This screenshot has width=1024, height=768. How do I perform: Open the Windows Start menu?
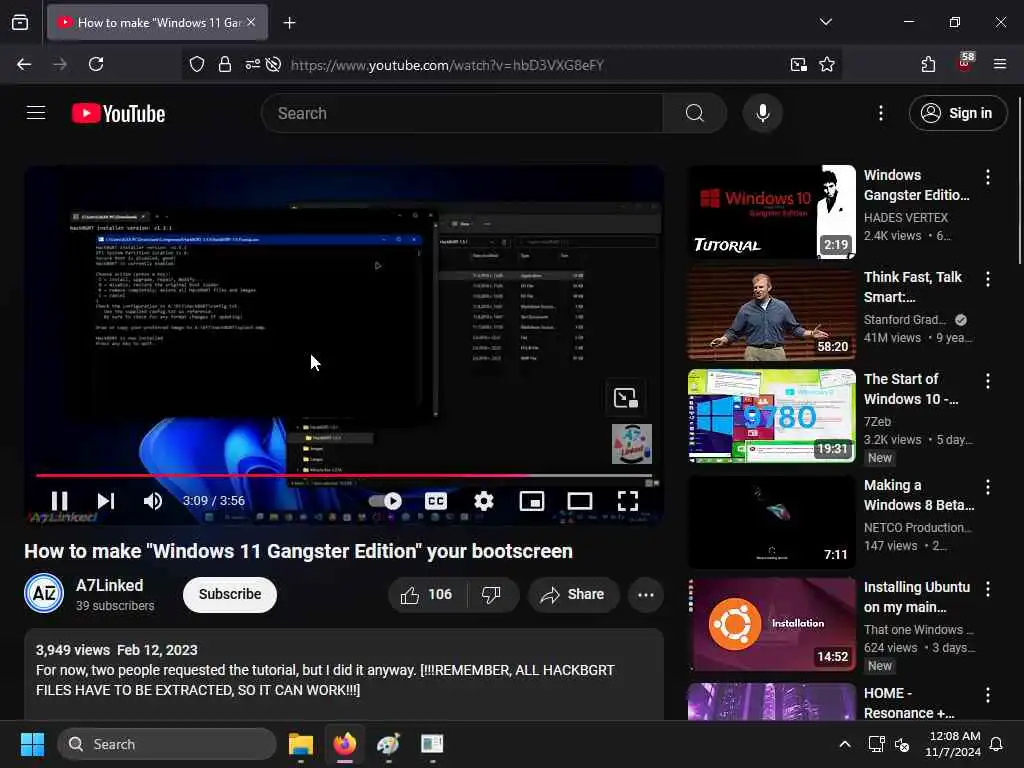click(32, 744)
